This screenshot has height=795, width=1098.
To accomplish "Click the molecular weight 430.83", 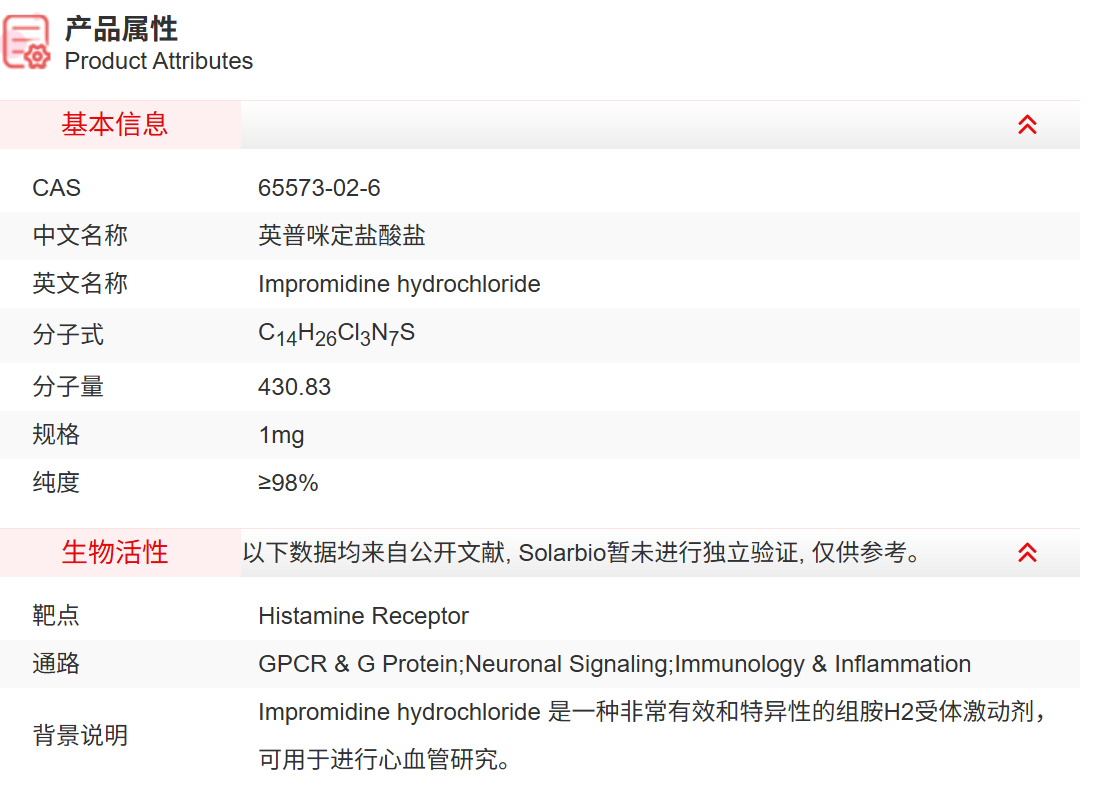I will click(294, 387).
